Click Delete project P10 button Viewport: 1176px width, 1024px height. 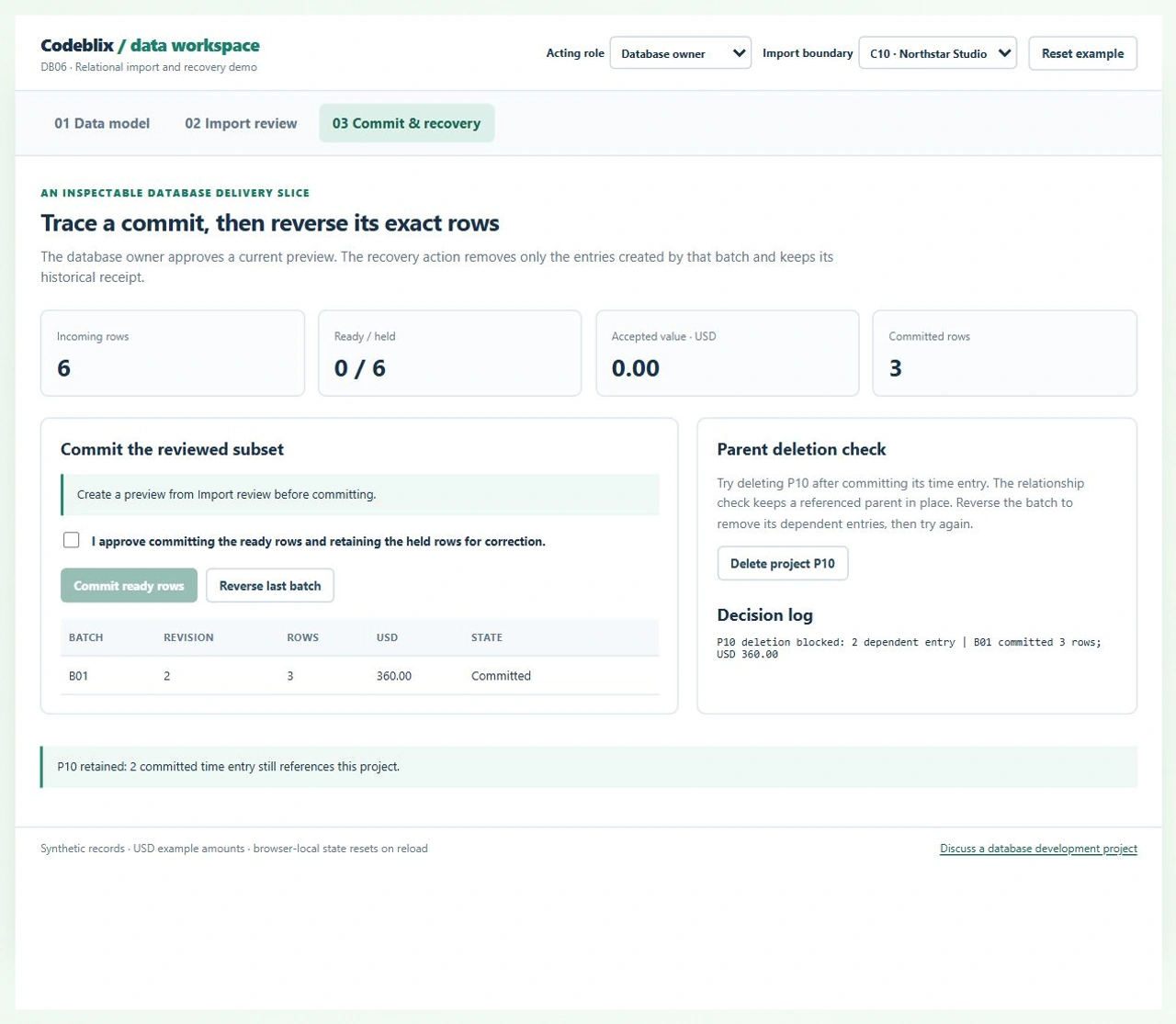(x=782, y=564)
